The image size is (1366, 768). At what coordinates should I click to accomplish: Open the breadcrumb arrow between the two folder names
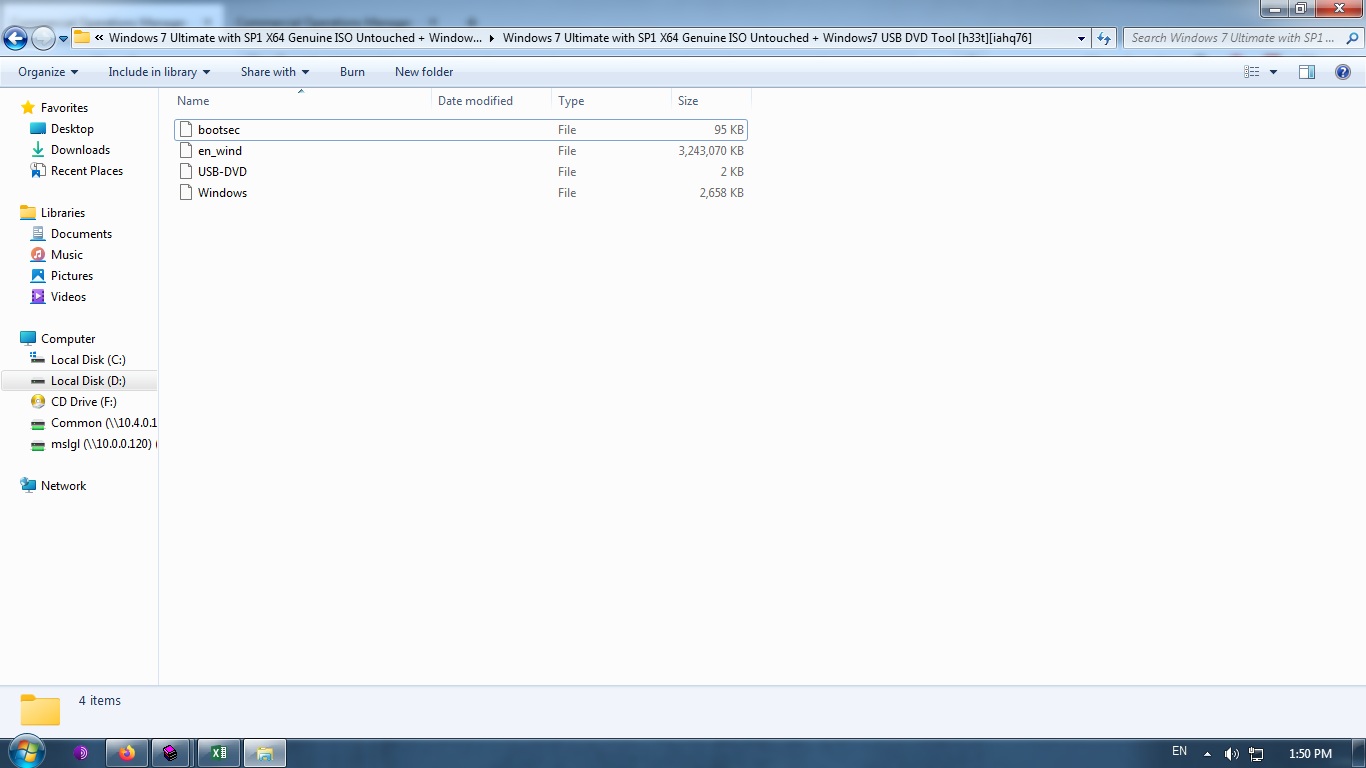pyautogui.click(x=492, y=38)
